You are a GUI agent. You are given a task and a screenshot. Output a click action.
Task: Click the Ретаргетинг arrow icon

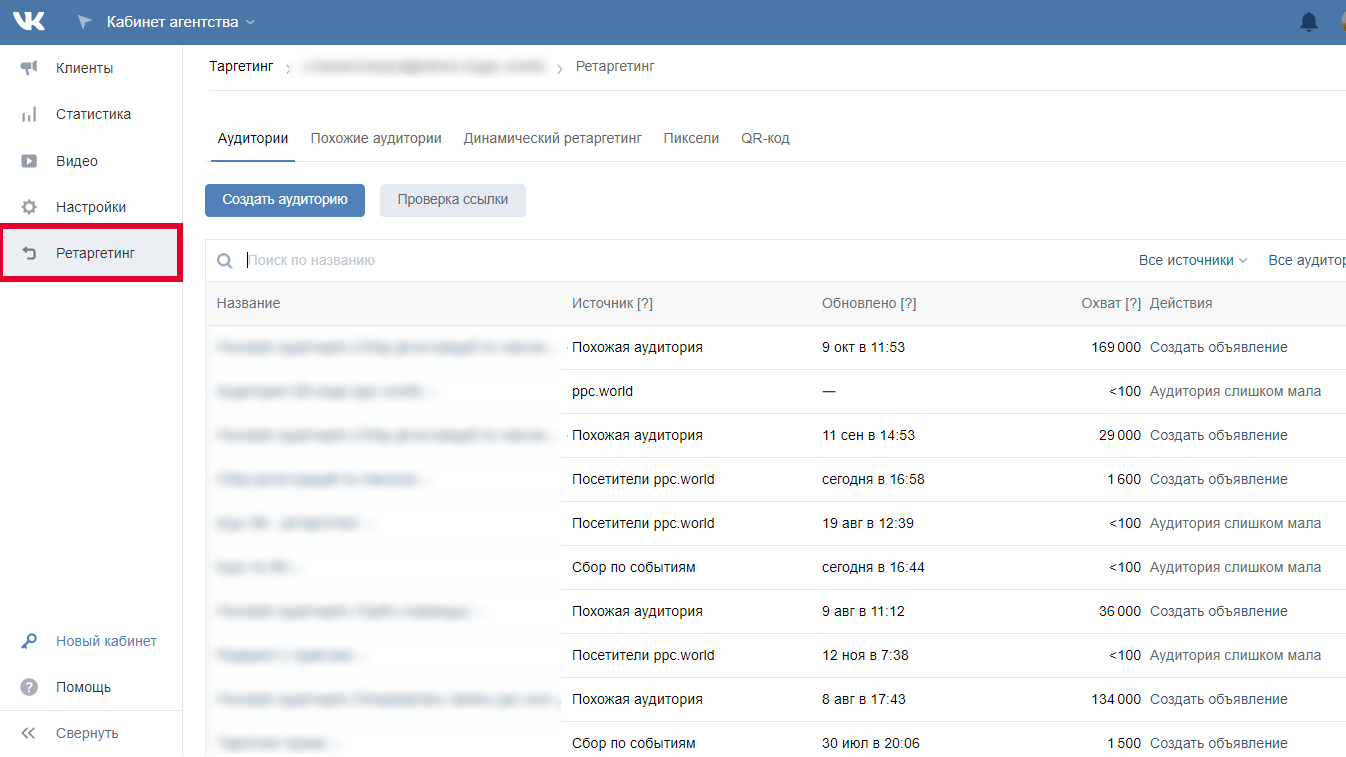tap(29, 253)
